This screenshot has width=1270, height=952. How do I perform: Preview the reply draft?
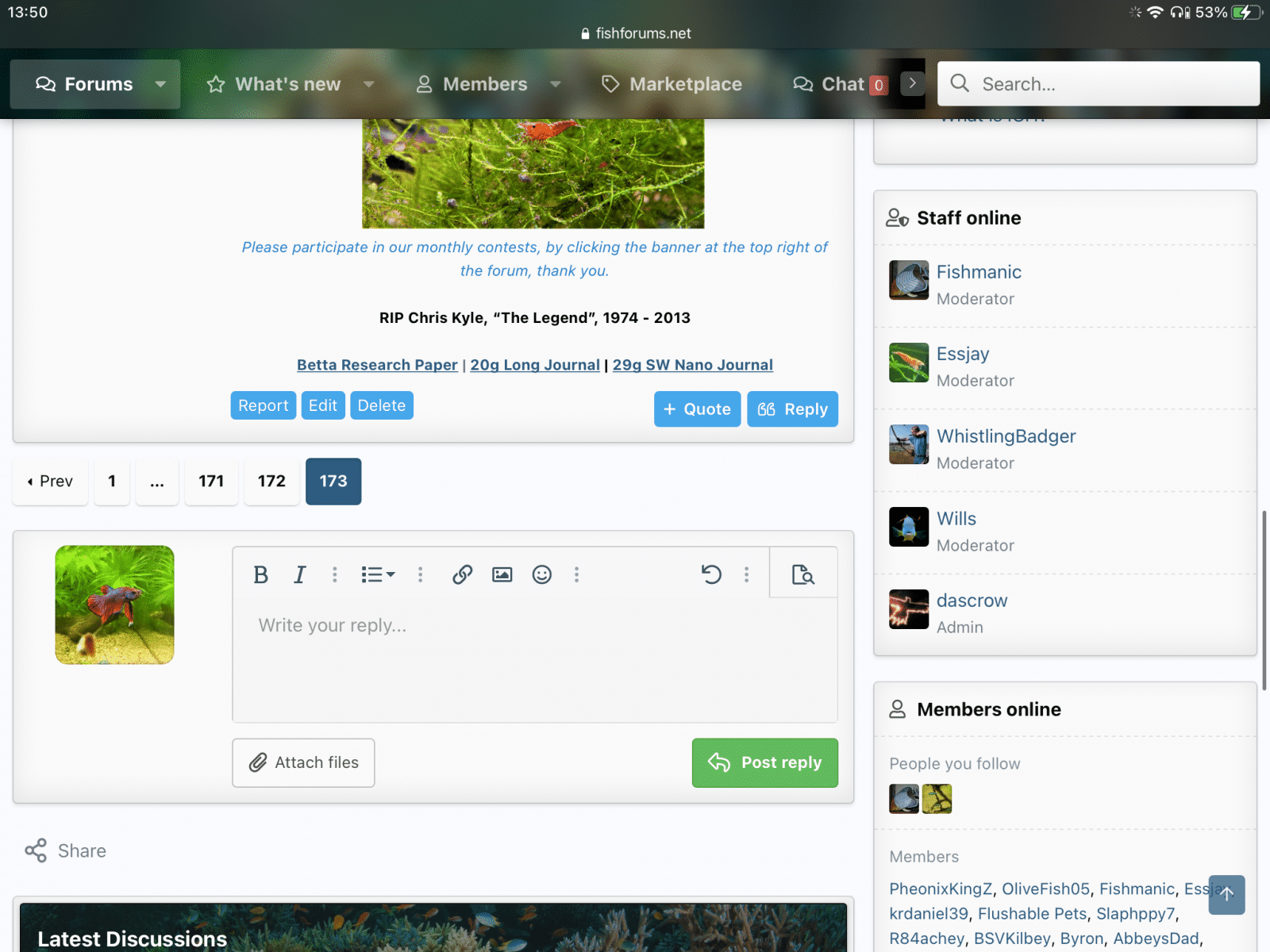[802, 574]
